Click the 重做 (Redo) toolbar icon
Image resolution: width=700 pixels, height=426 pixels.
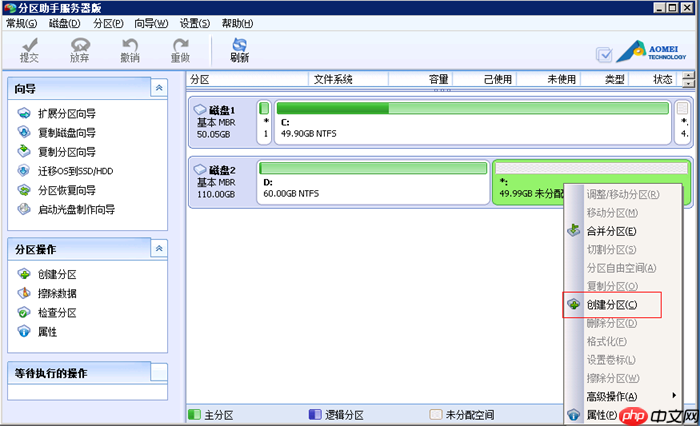[180, 49]
